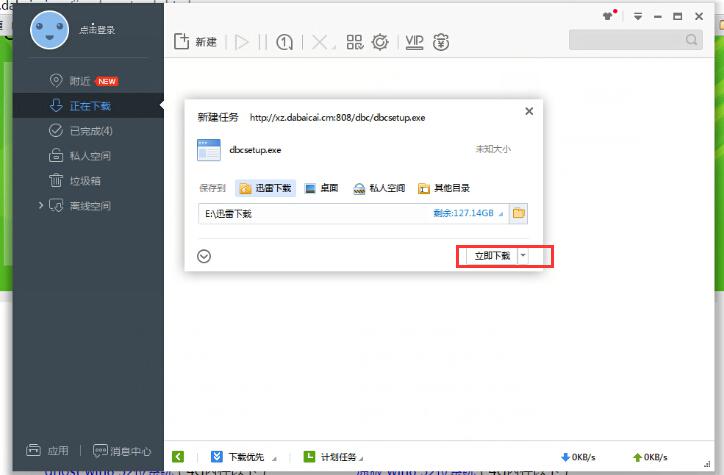Open the 已完成(4) sidebar tab
Image resolution: width=724 pixels, height=475 pixels.
click(90, 131)
